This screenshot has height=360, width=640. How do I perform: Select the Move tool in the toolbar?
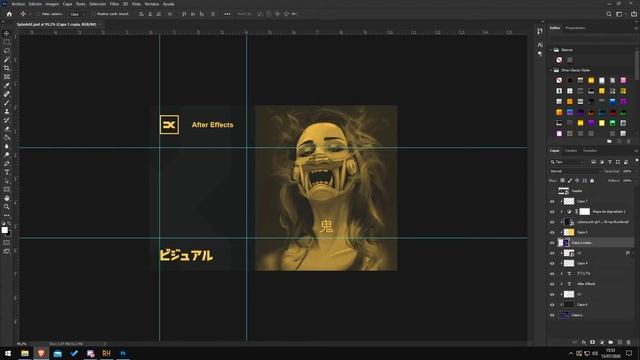[x=7, y=33]
